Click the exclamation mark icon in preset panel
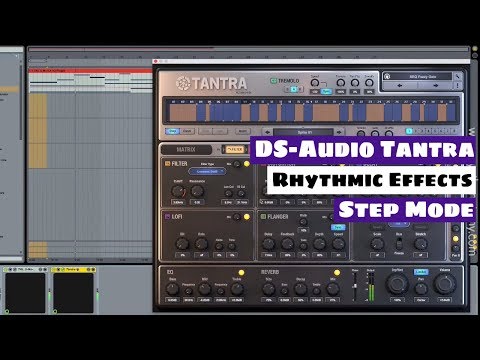 [x=458, y=86]
